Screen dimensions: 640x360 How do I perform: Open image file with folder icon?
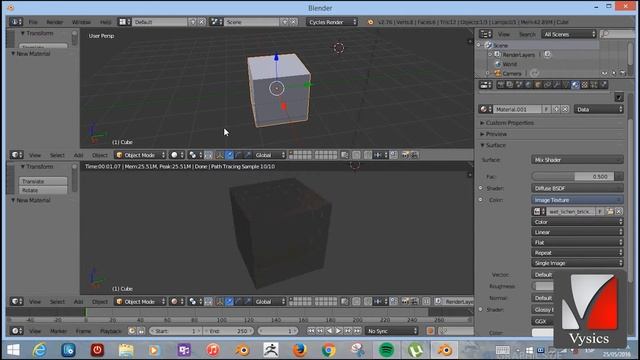tap(609, 211)
